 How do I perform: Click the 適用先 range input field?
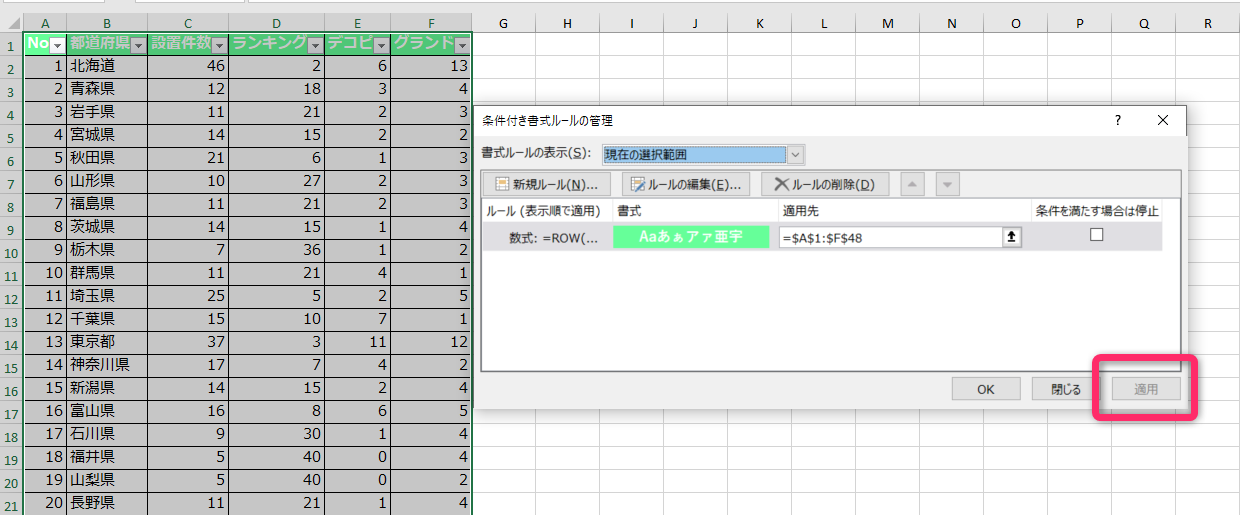coord(890,237)
